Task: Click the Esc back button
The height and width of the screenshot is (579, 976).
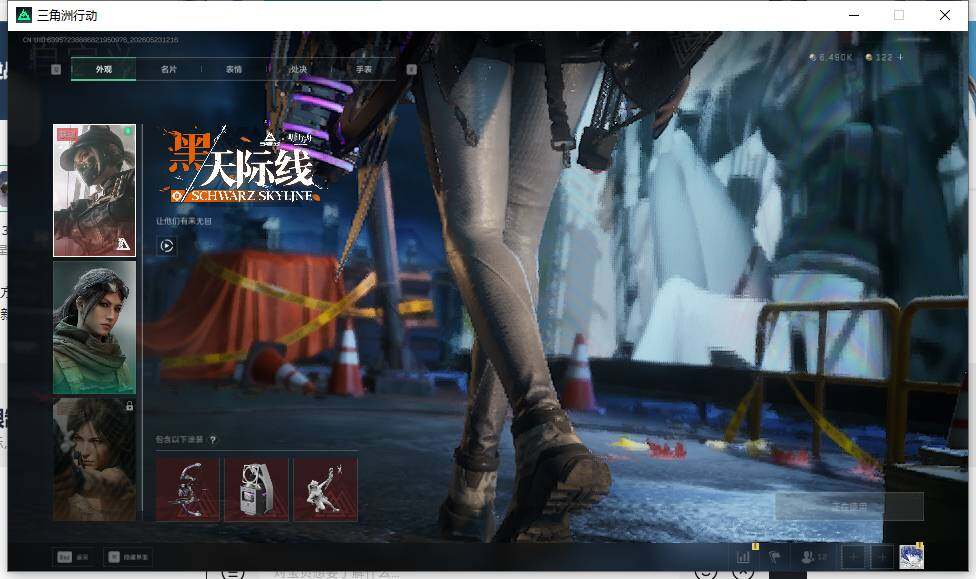Action: coord(73,557)
